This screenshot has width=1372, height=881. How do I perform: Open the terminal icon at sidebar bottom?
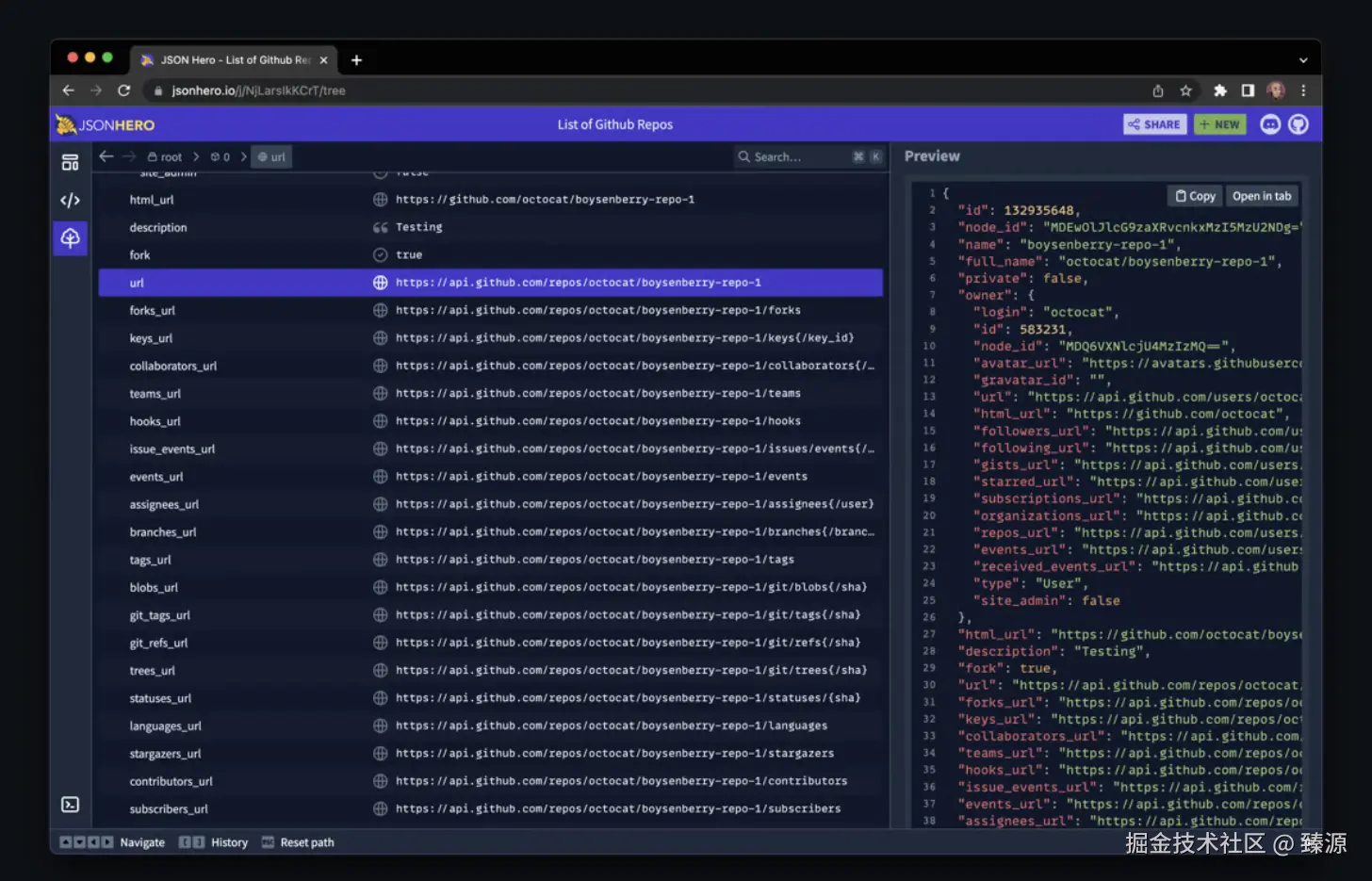[x=70, y=805]
